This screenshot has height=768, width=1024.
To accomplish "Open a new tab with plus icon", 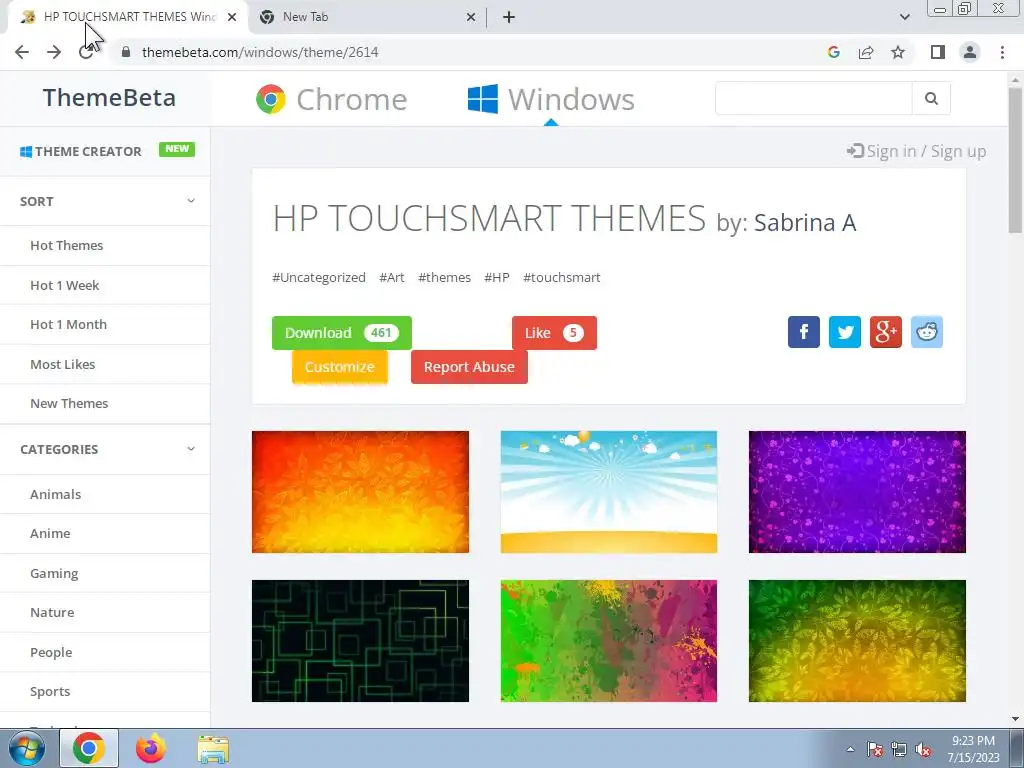I will (509, 17).
